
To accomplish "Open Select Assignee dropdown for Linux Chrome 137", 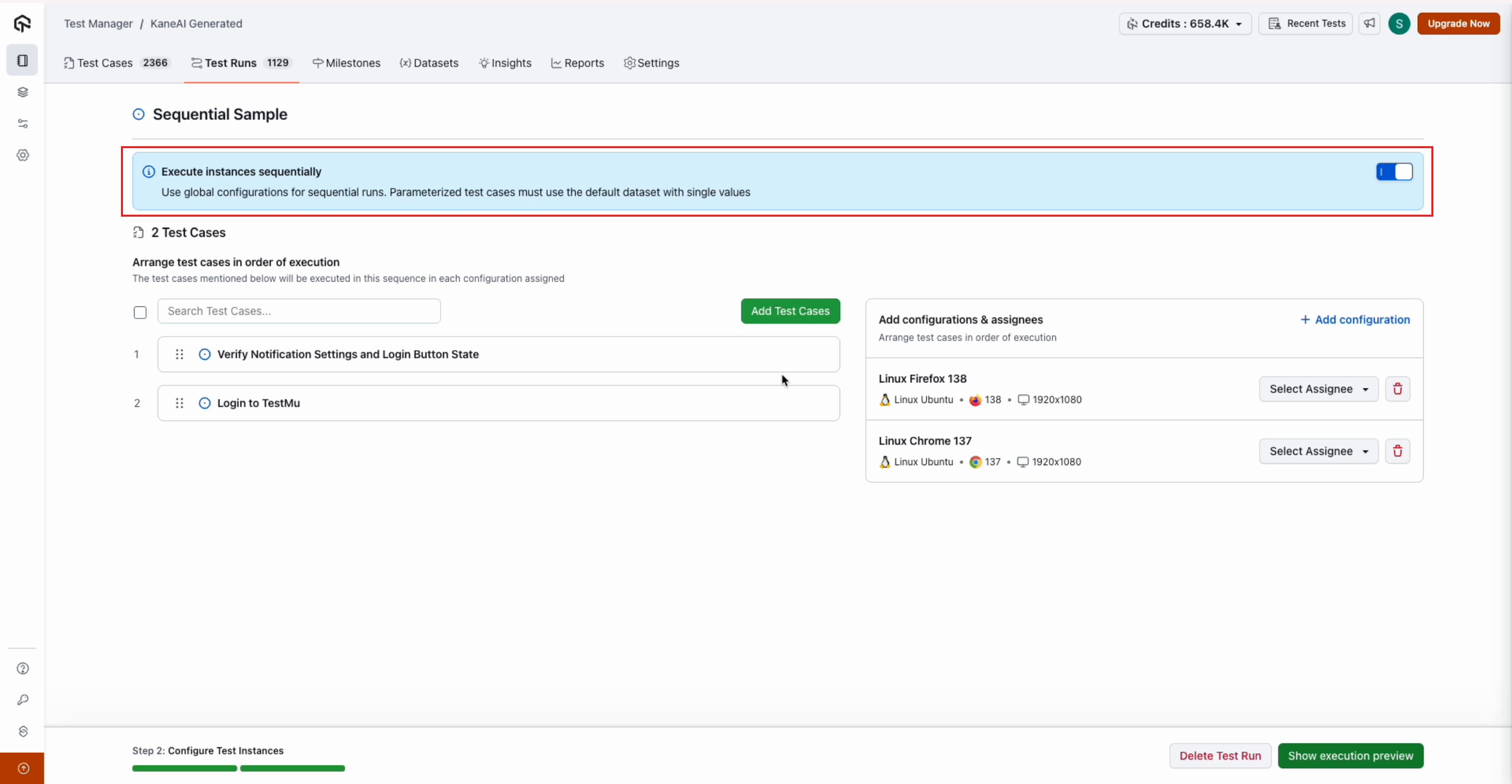I will click(x=1318, y=451).
